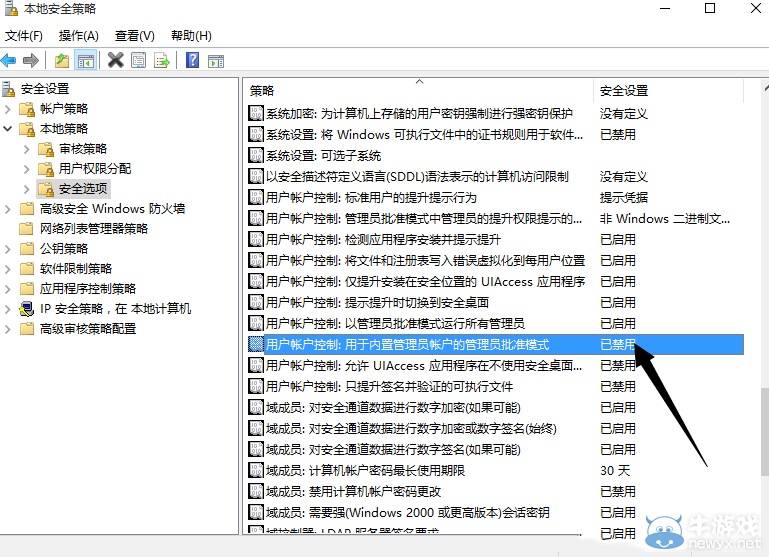Click the Delete (X) toolbar icon
This screenshot has height=557, width=769.
point(116,60)
